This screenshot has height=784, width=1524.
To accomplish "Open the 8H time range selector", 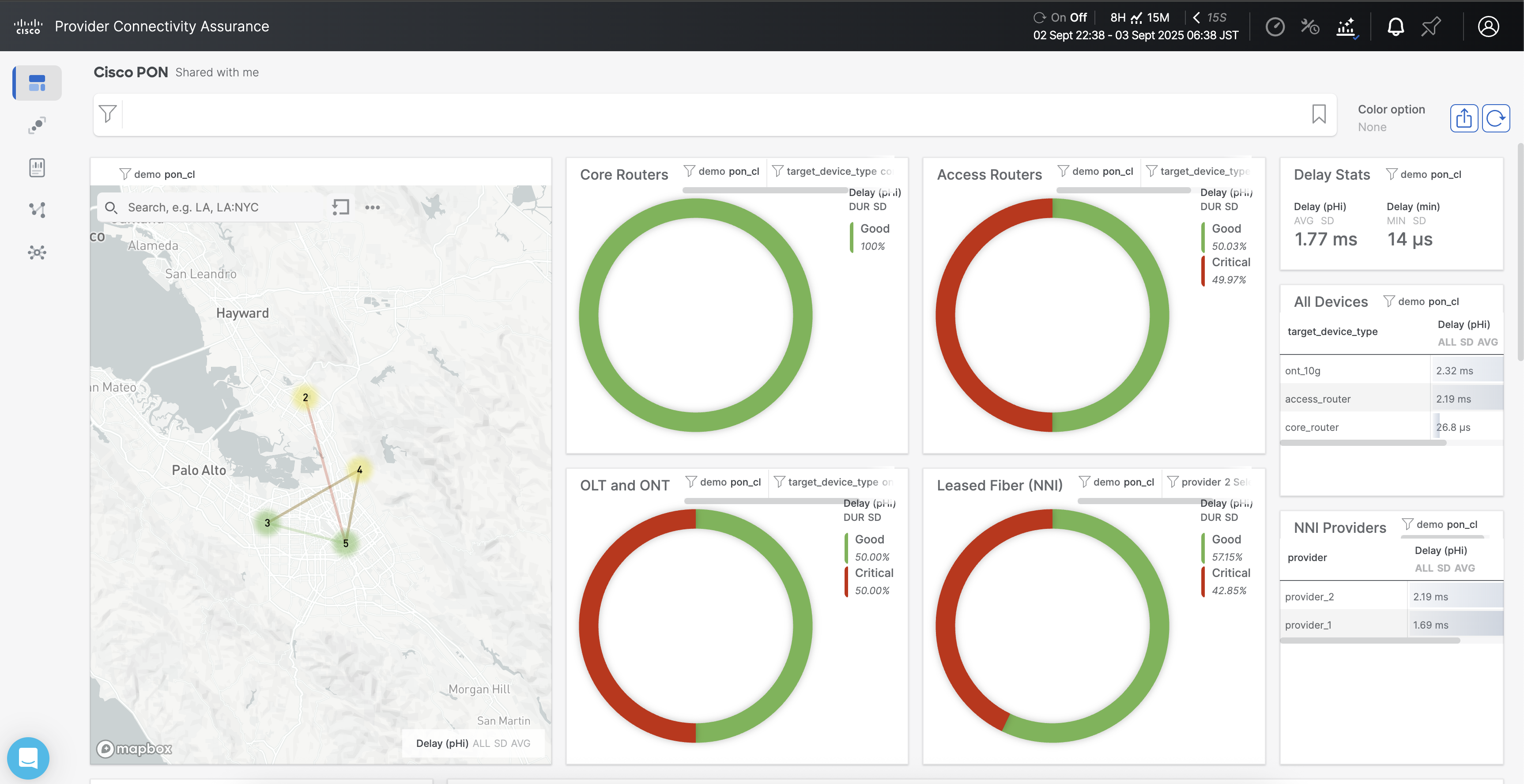I will (1117, 18).
